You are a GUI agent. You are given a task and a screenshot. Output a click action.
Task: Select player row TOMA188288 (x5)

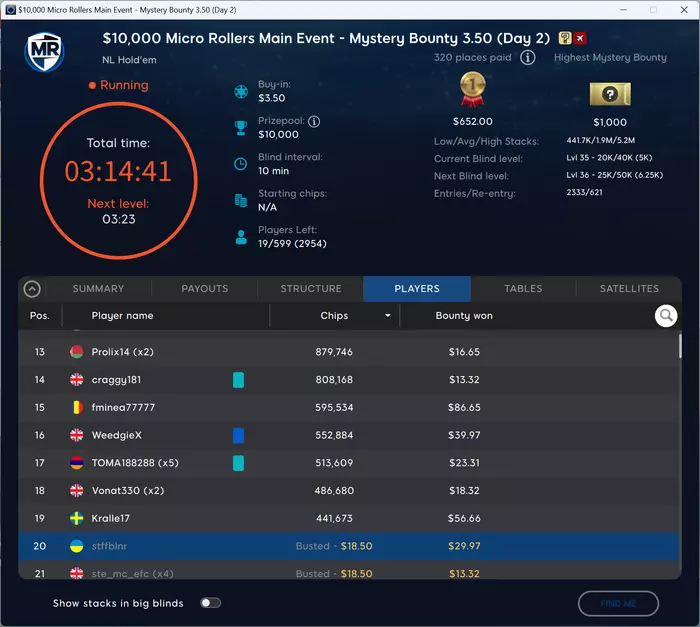348,463
